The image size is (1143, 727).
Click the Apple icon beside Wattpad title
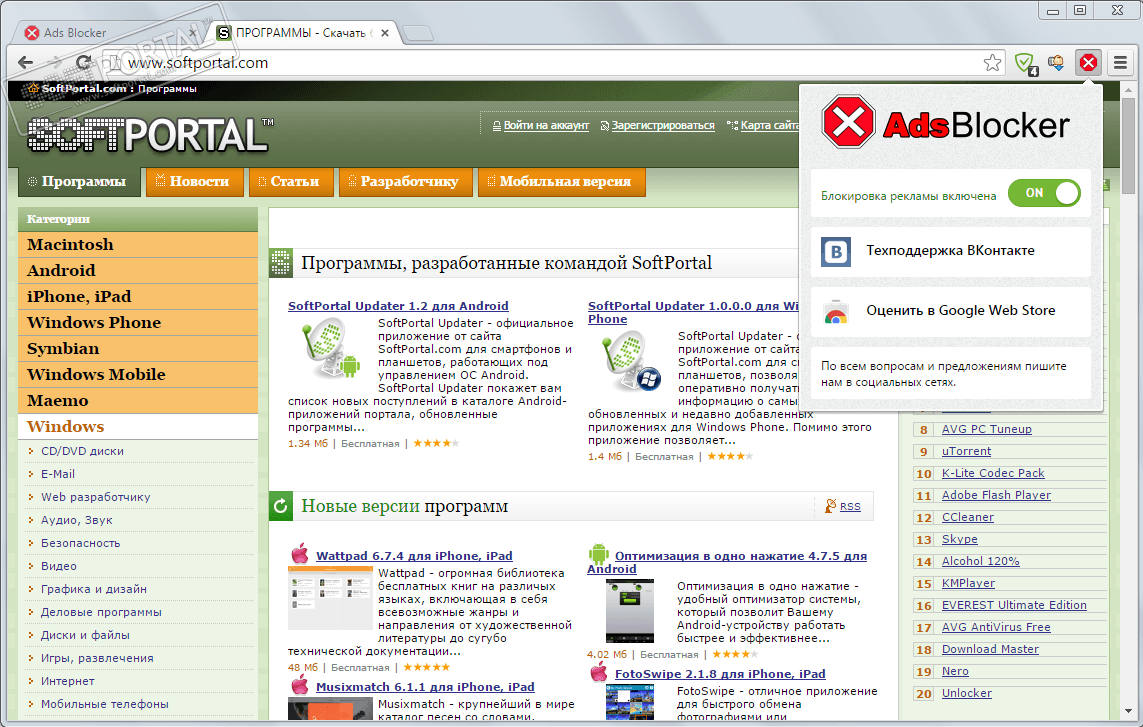(x=300, y=553)
